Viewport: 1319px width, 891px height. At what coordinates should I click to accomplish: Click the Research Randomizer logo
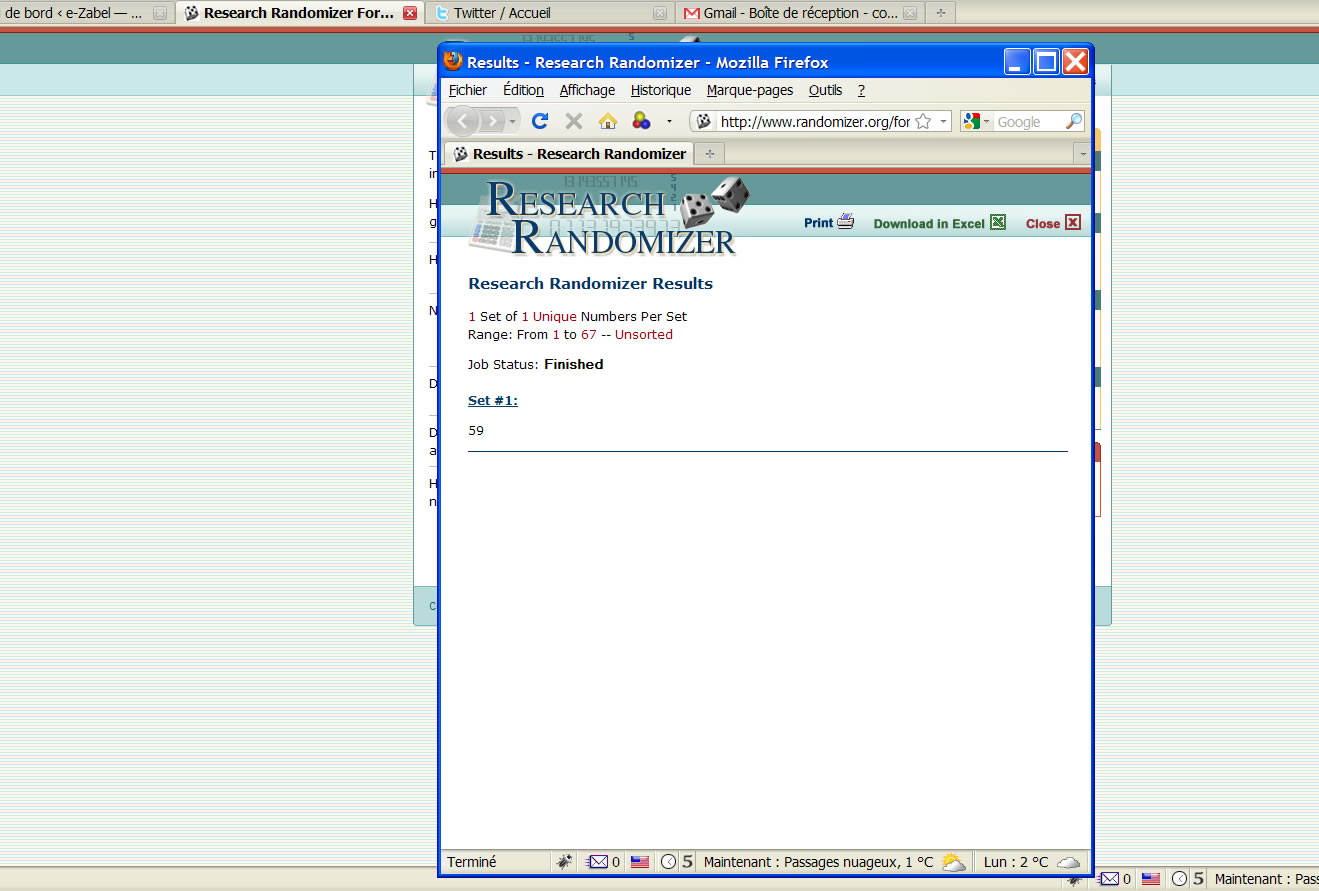point(610,216)
